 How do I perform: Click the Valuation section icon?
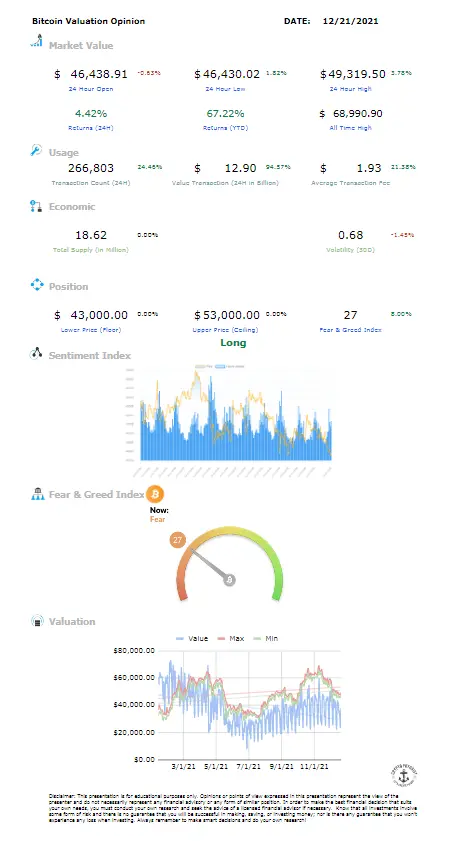(x=36, y=621)
